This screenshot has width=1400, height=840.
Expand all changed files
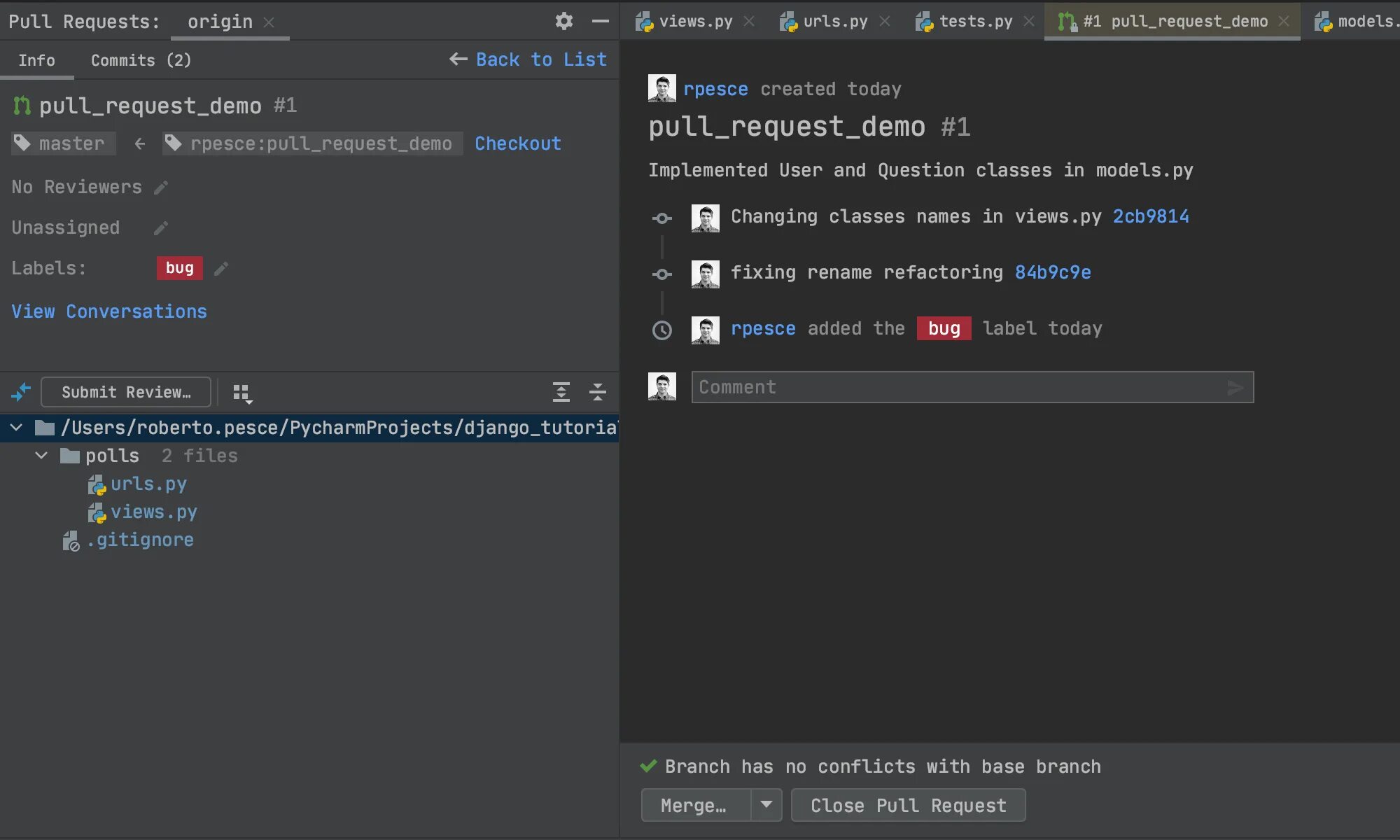coord(561,392)
